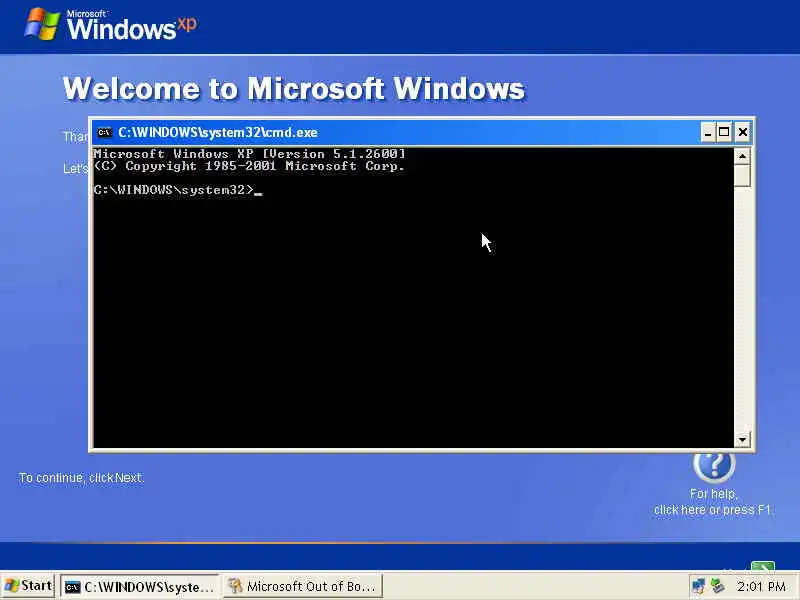Click the C:\WINDOWS\system32> prompt line
This screenshot has height=600, width=800.
177,190
